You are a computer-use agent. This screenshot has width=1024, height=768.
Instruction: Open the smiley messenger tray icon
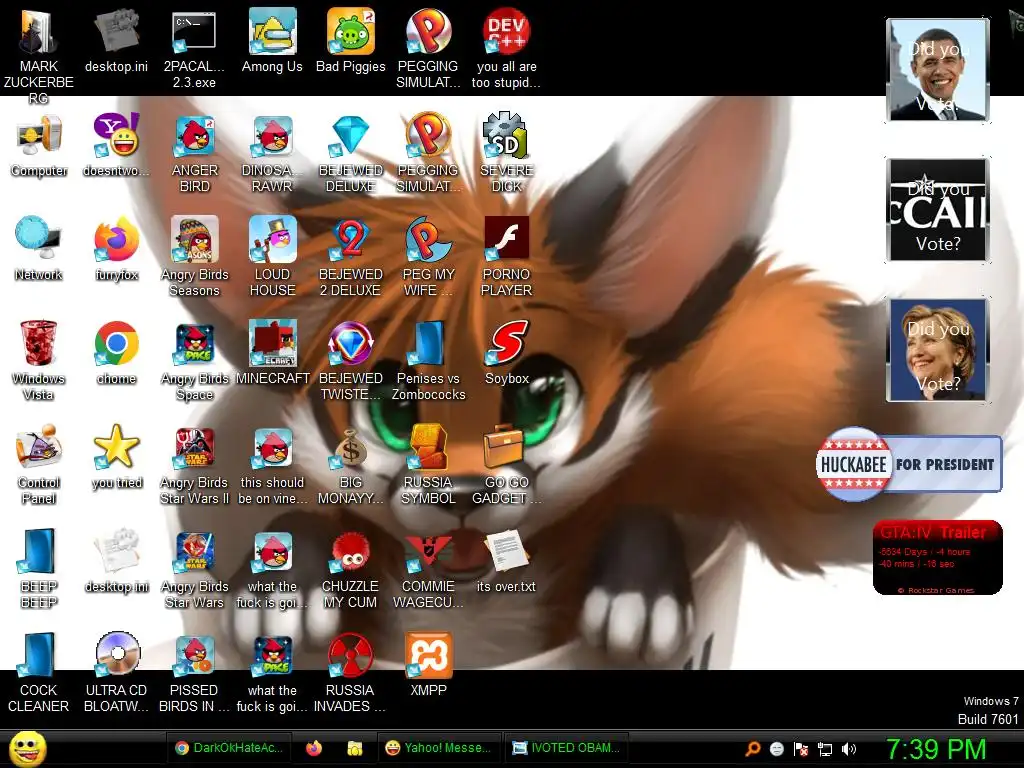[776, 749]
